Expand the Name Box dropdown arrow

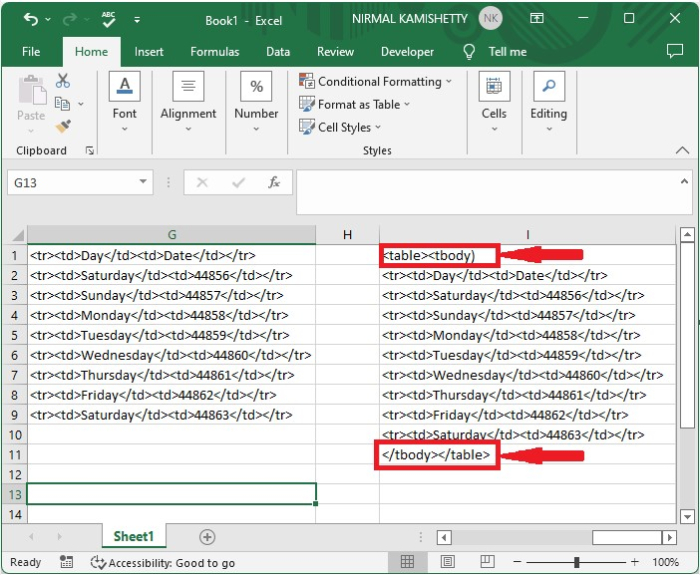tap(143, 182)
